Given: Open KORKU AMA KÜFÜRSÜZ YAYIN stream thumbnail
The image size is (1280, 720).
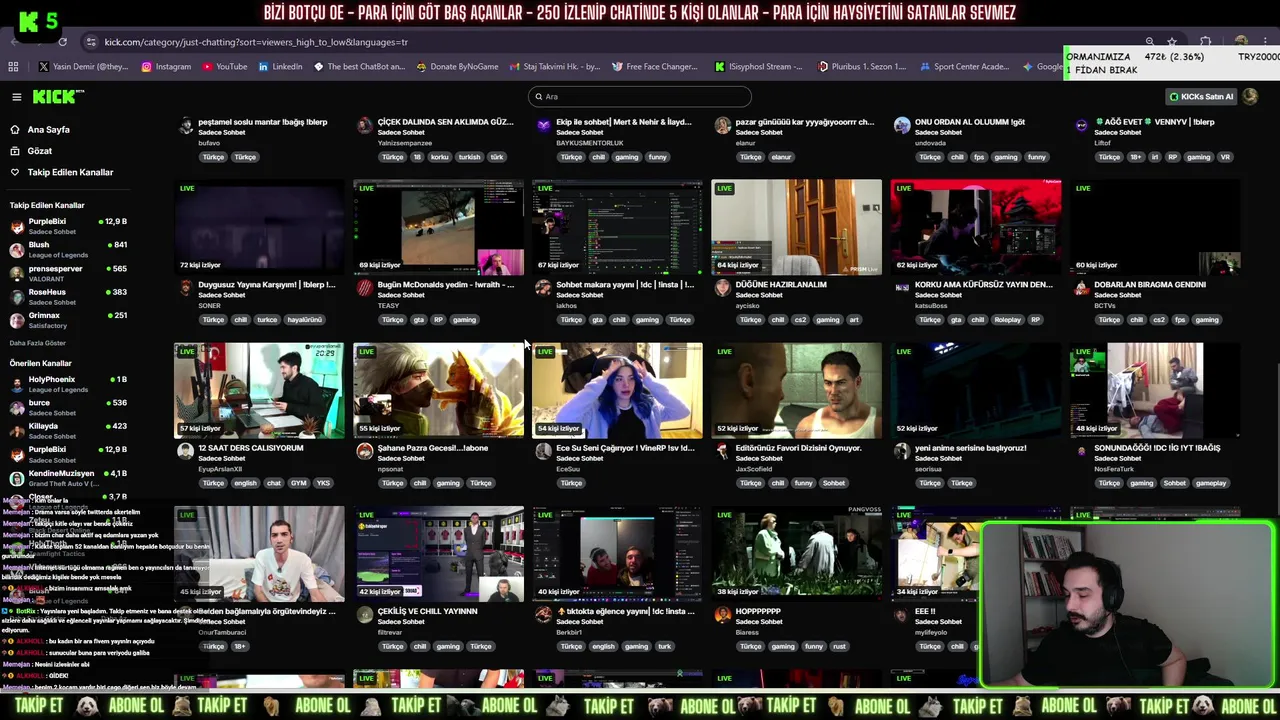Looking at the screenshot, I should (976, 227).
